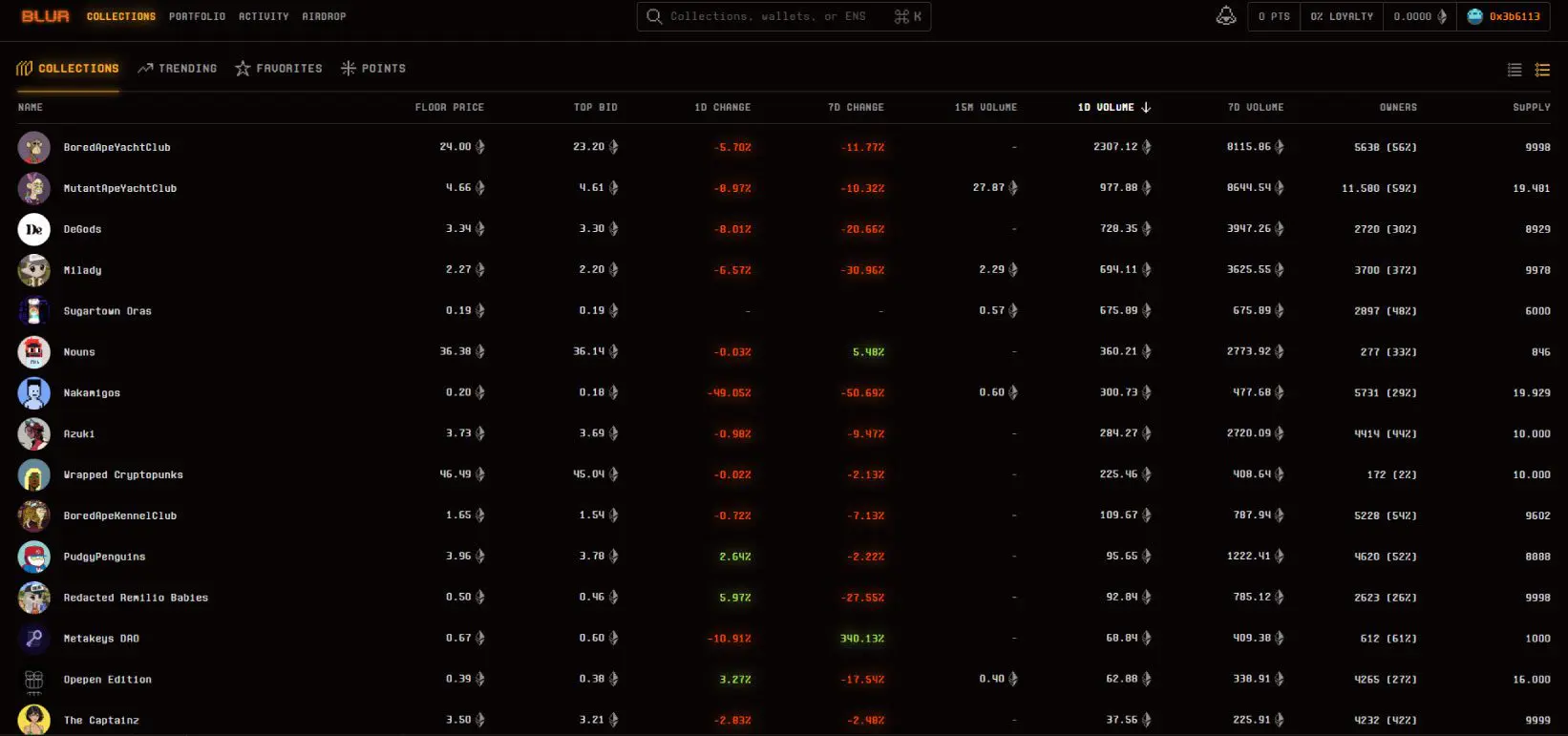Select the Trending sub-tab label
Screen dimensions: 1568x736
click(x=188, y=69)
